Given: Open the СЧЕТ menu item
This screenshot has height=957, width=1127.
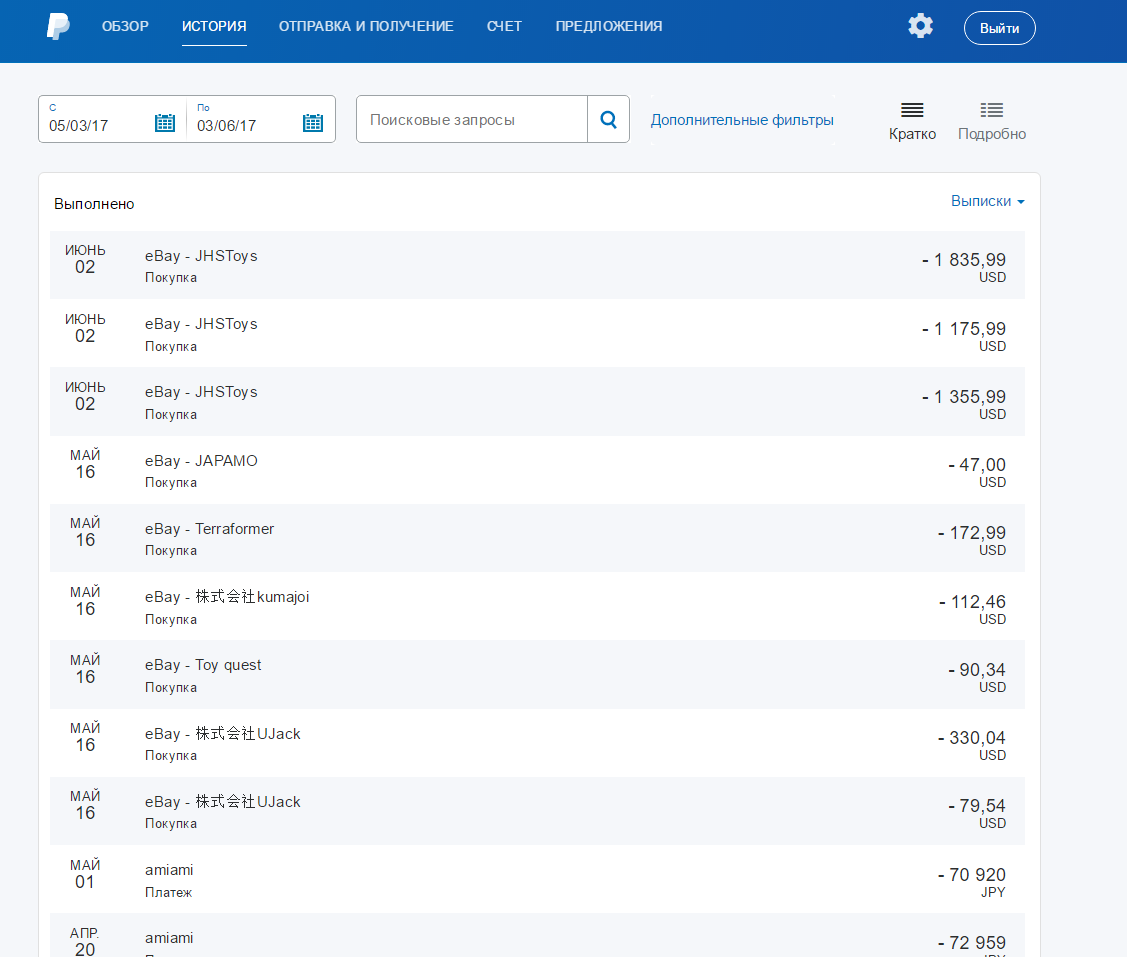Looking at the screenshot, I should click(x=504, y=27).
